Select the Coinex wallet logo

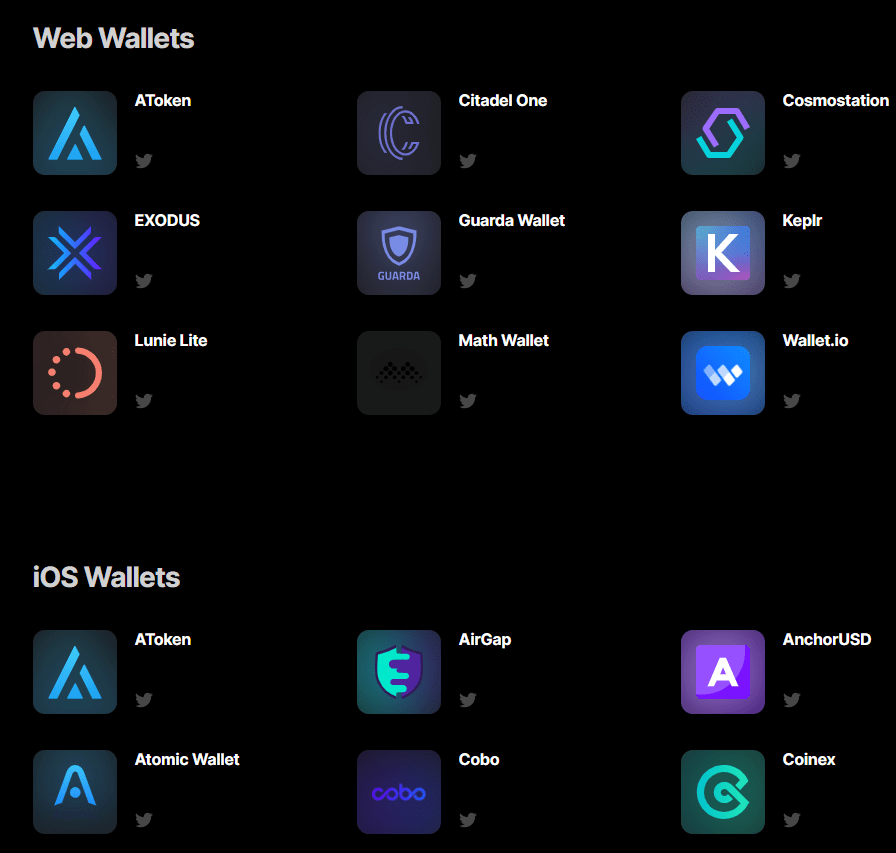pos(723,792)
